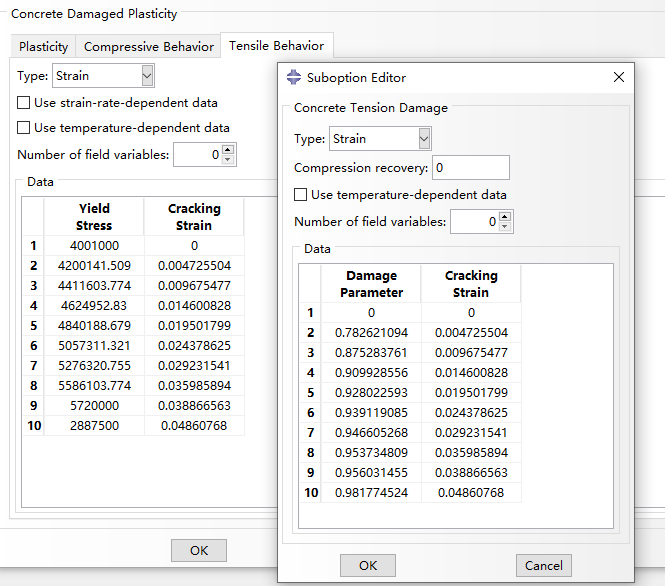Decrease field variables count in Tensile Behavior
Screen dimensions: 665x586
point(228,160)
